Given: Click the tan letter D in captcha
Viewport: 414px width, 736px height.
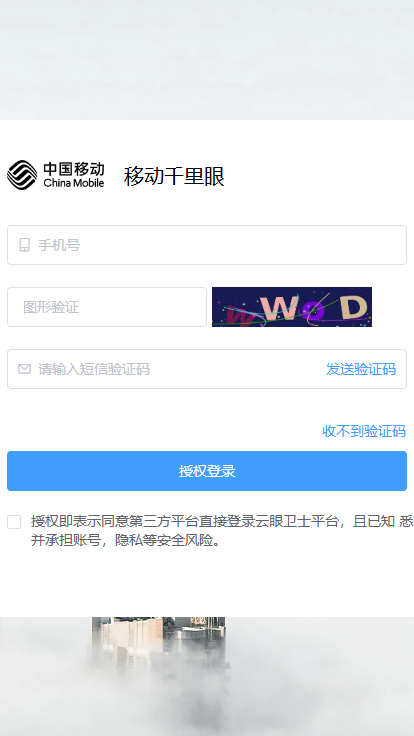Looking at the screenshot, I should 354,307.
